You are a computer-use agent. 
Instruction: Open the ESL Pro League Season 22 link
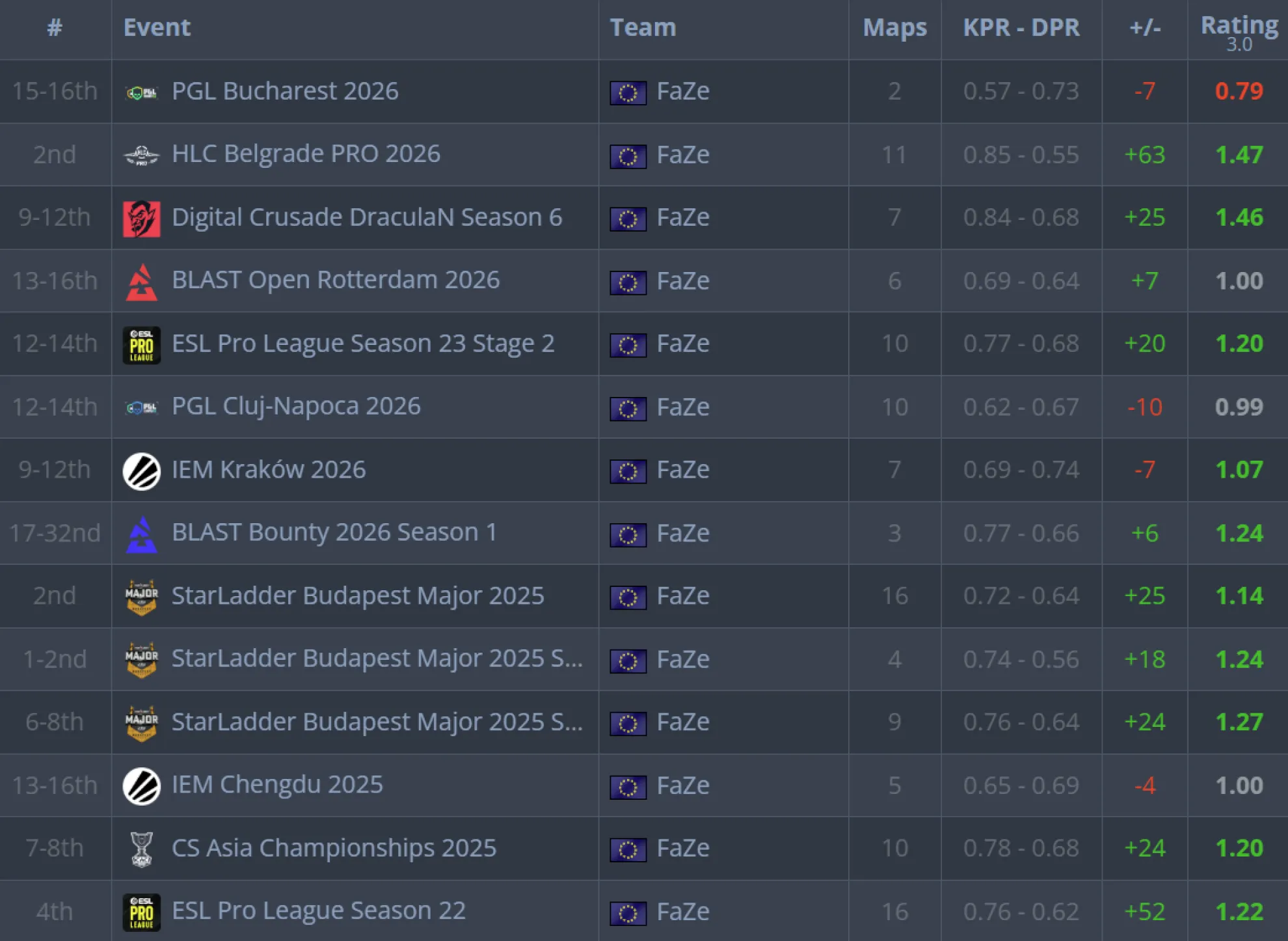click(318, 911)
